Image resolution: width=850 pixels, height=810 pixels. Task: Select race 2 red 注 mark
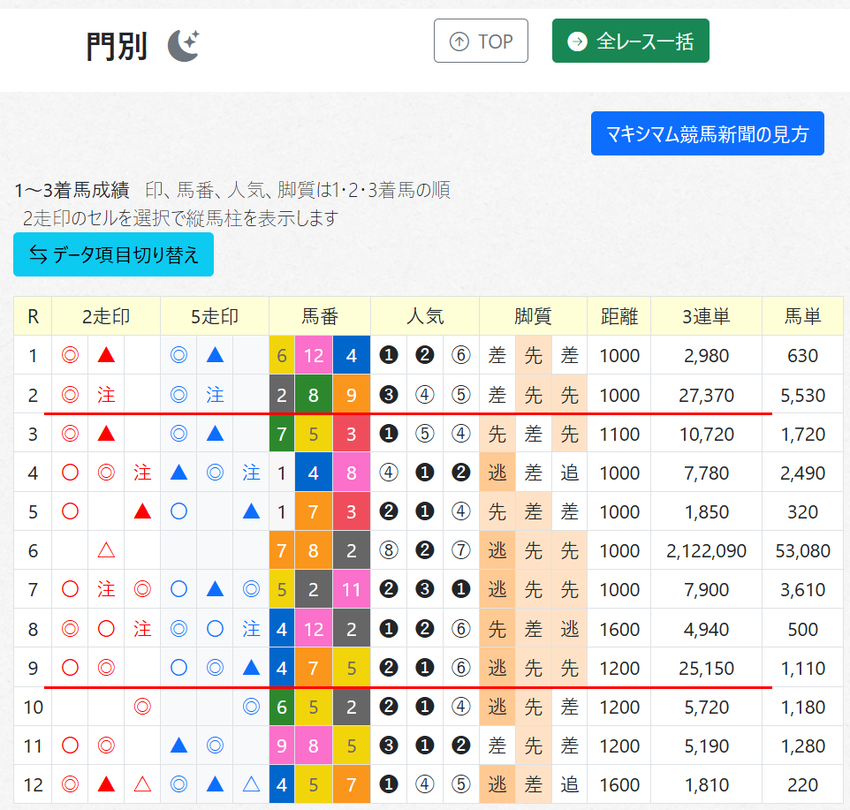[x=106, y=395]
